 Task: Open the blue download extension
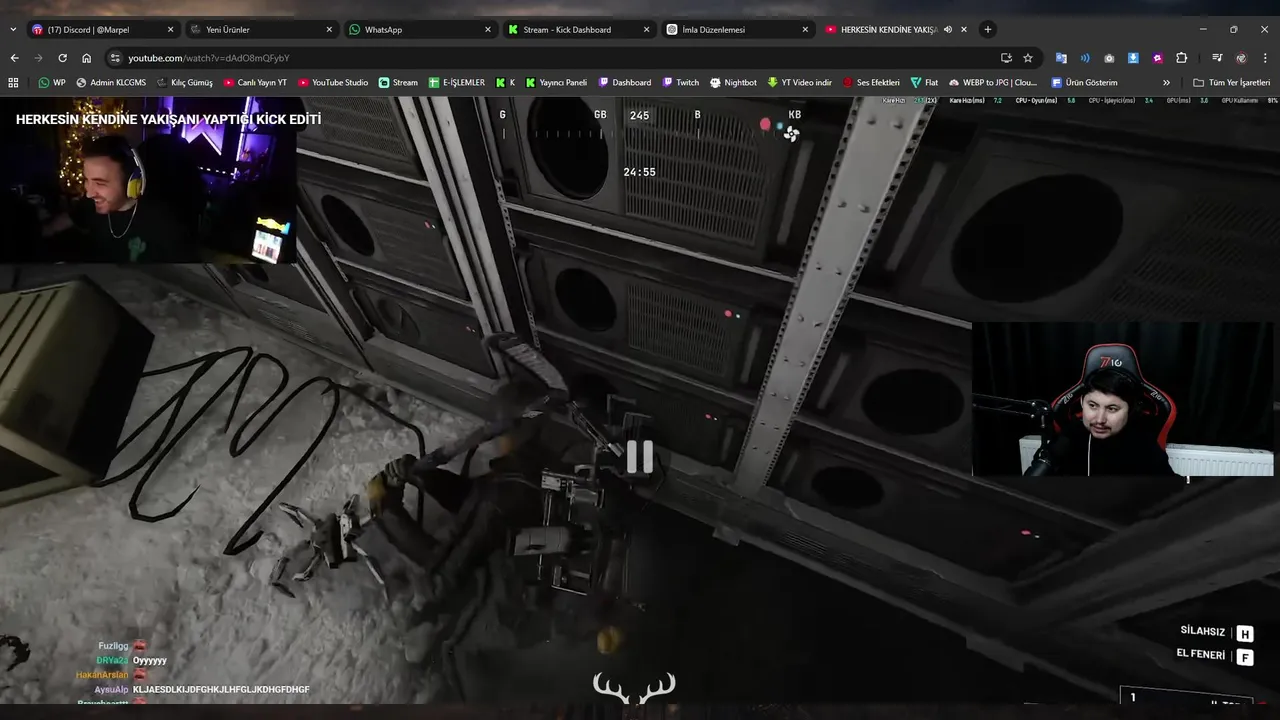1133,58
